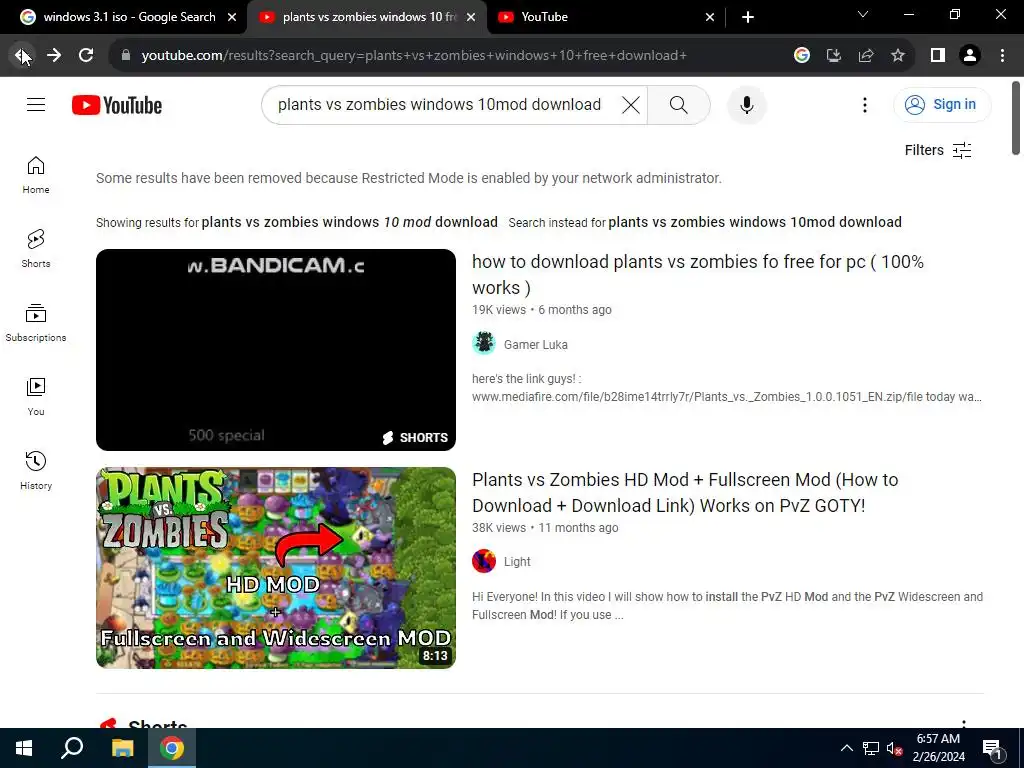Toggle the browser side panel icon
The image size is (1024, 768).
[x=937, y=56]
